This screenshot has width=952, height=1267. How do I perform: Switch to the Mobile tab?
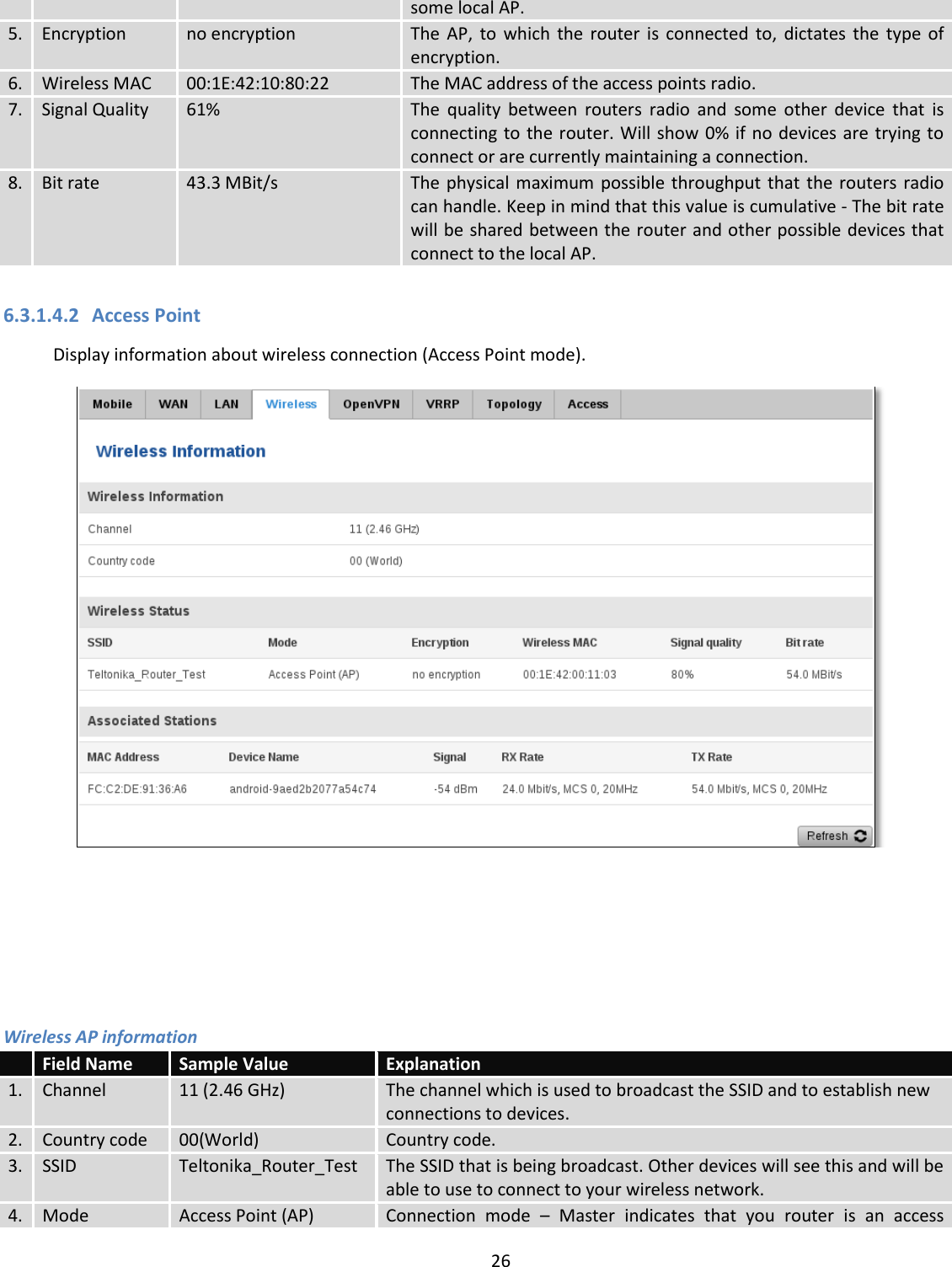pos(112,404)
